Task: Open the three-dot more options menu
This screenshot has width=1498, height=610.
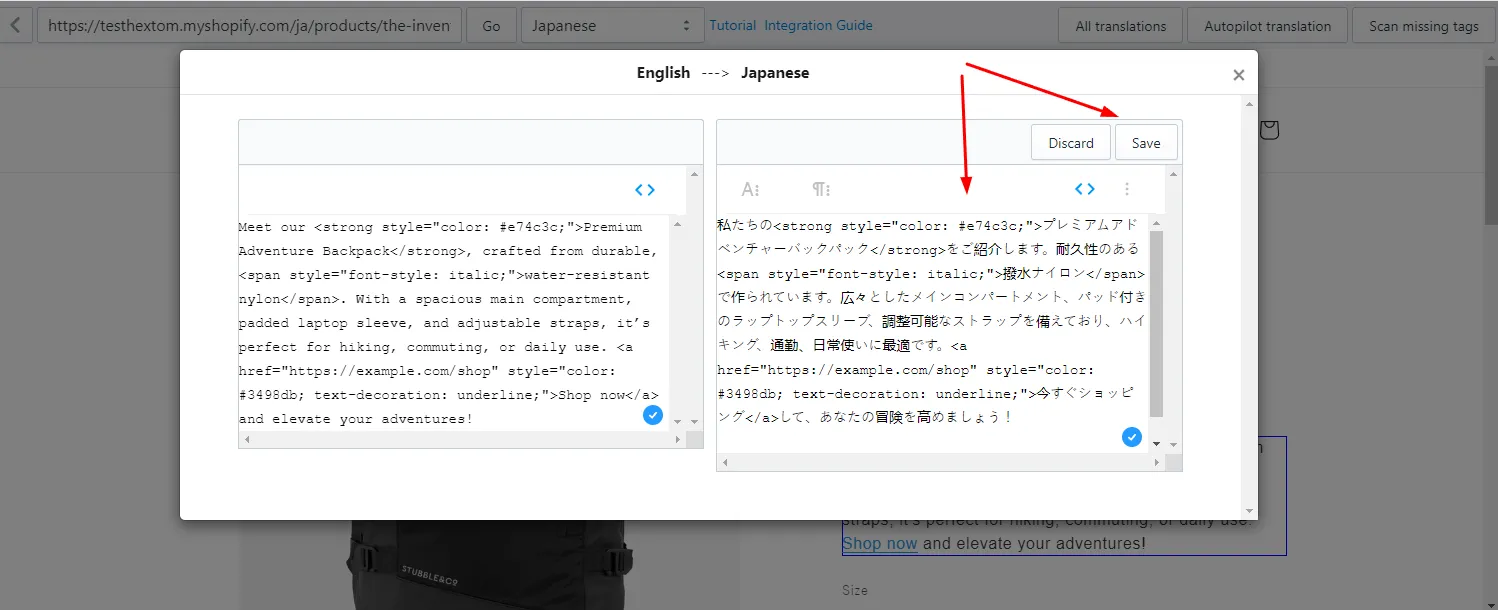Action: coord(1127,189)
